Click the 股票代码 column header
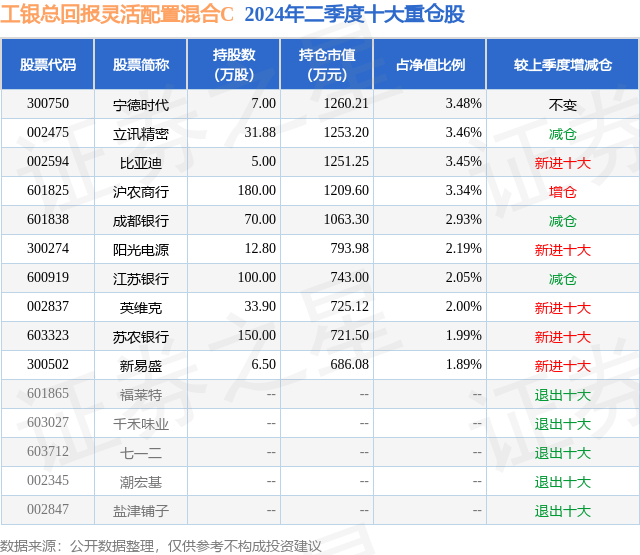The height and width of the screenshot is (555, 640). (x=48, y=64)
